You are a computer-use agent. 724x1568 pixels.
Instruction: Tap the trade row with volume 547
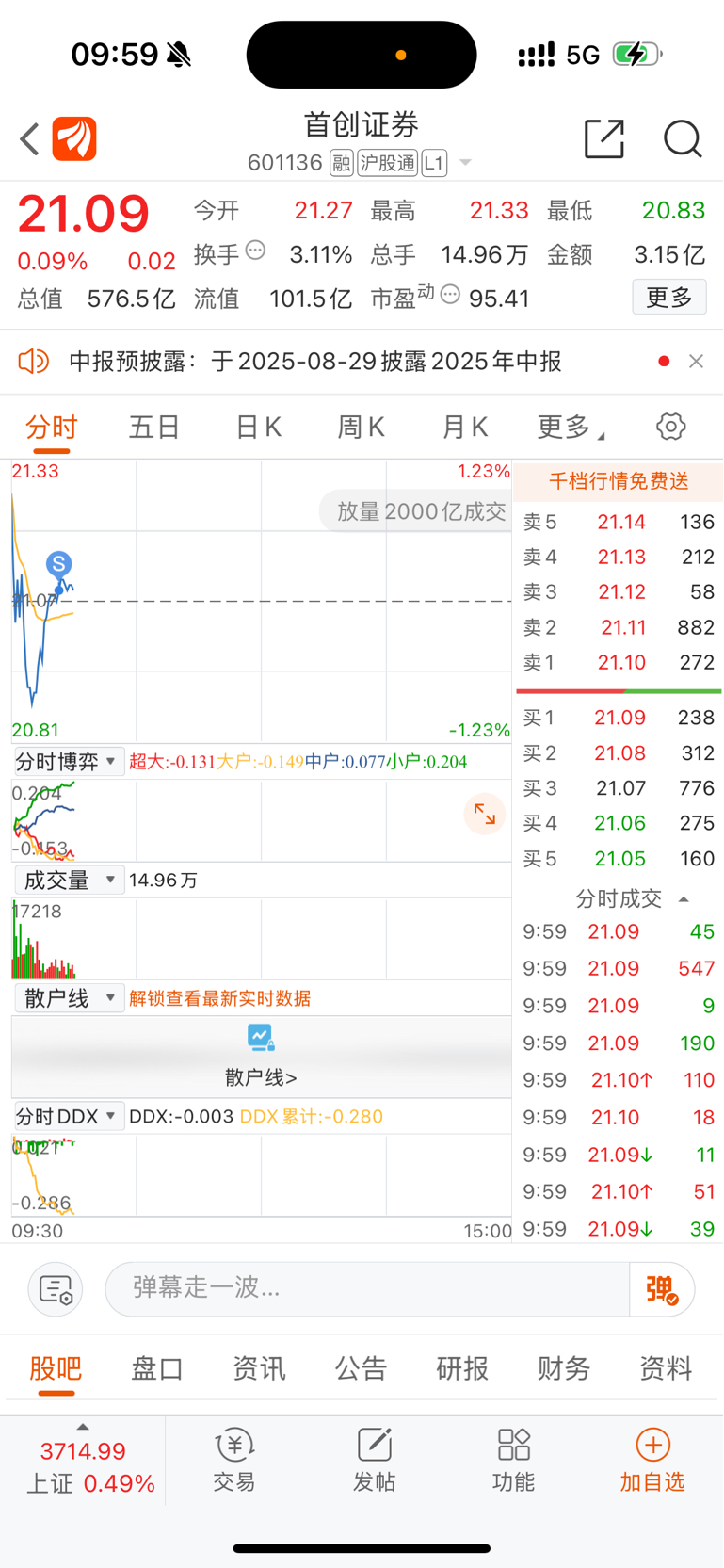pos(619,969)
